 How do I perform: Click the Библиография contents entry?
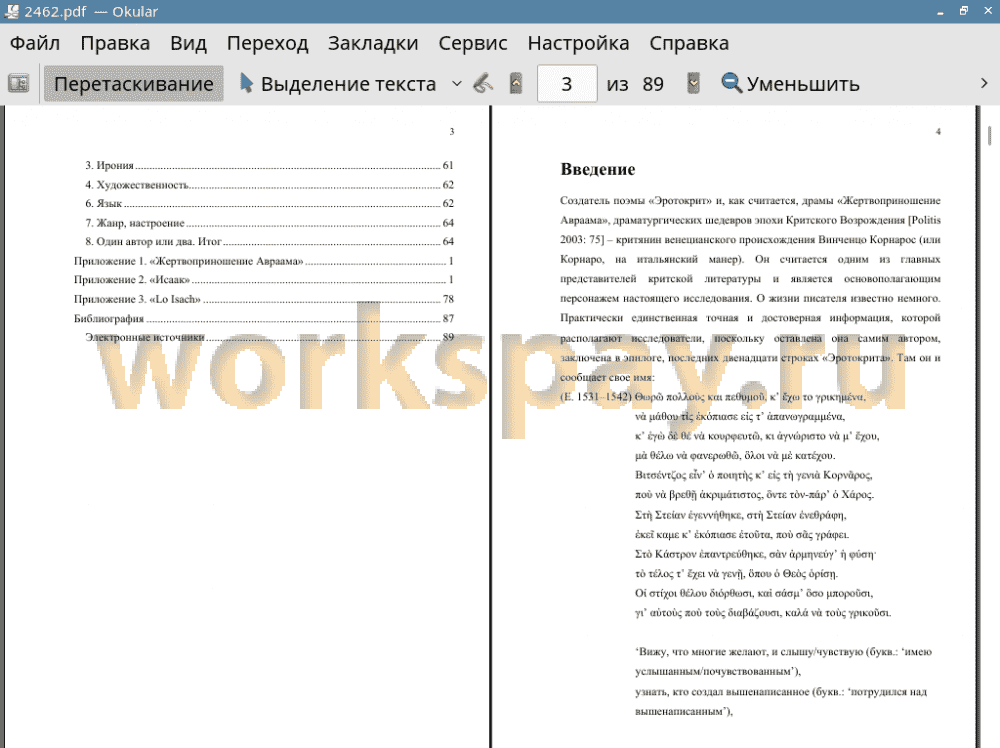pos(263,318)
